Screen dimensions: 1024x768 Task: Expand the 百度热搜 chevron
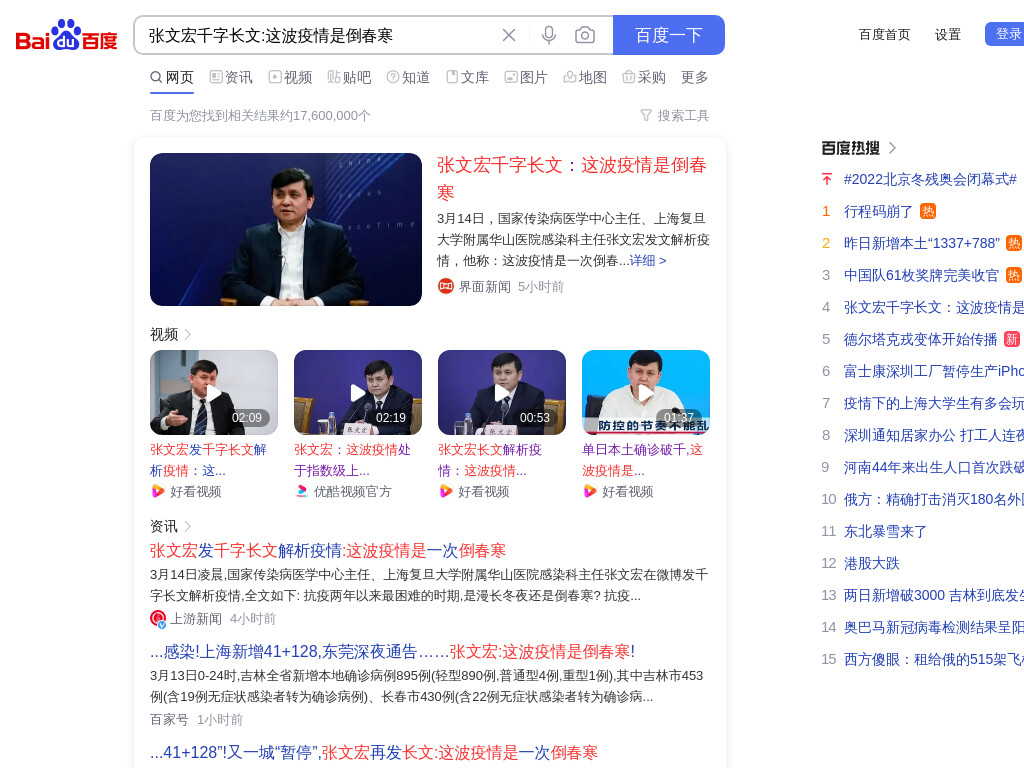893,148
